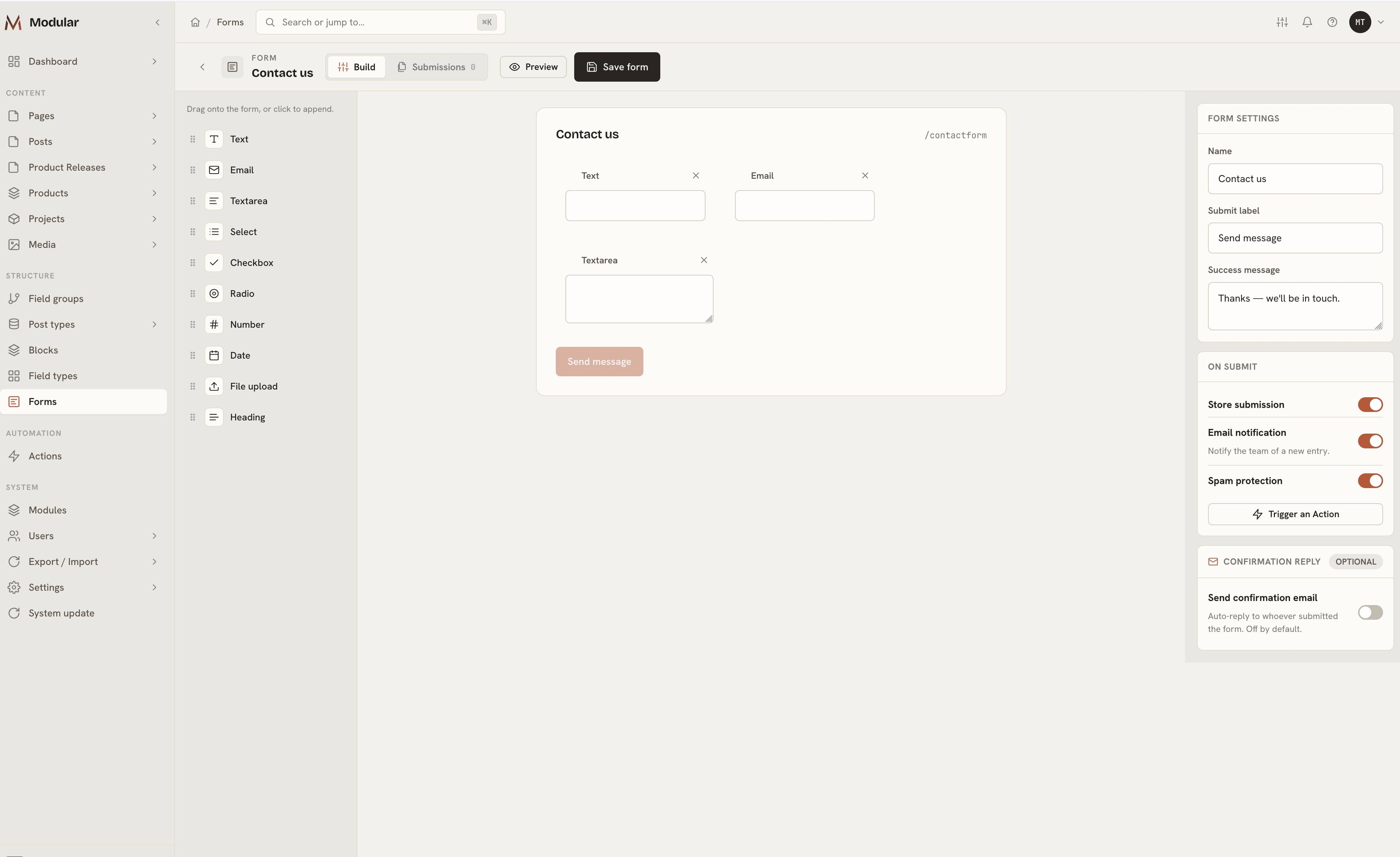The height and width of the screenshot is (857, 1400).
Task: Open the help question-mark icon
Action: 1332,22
